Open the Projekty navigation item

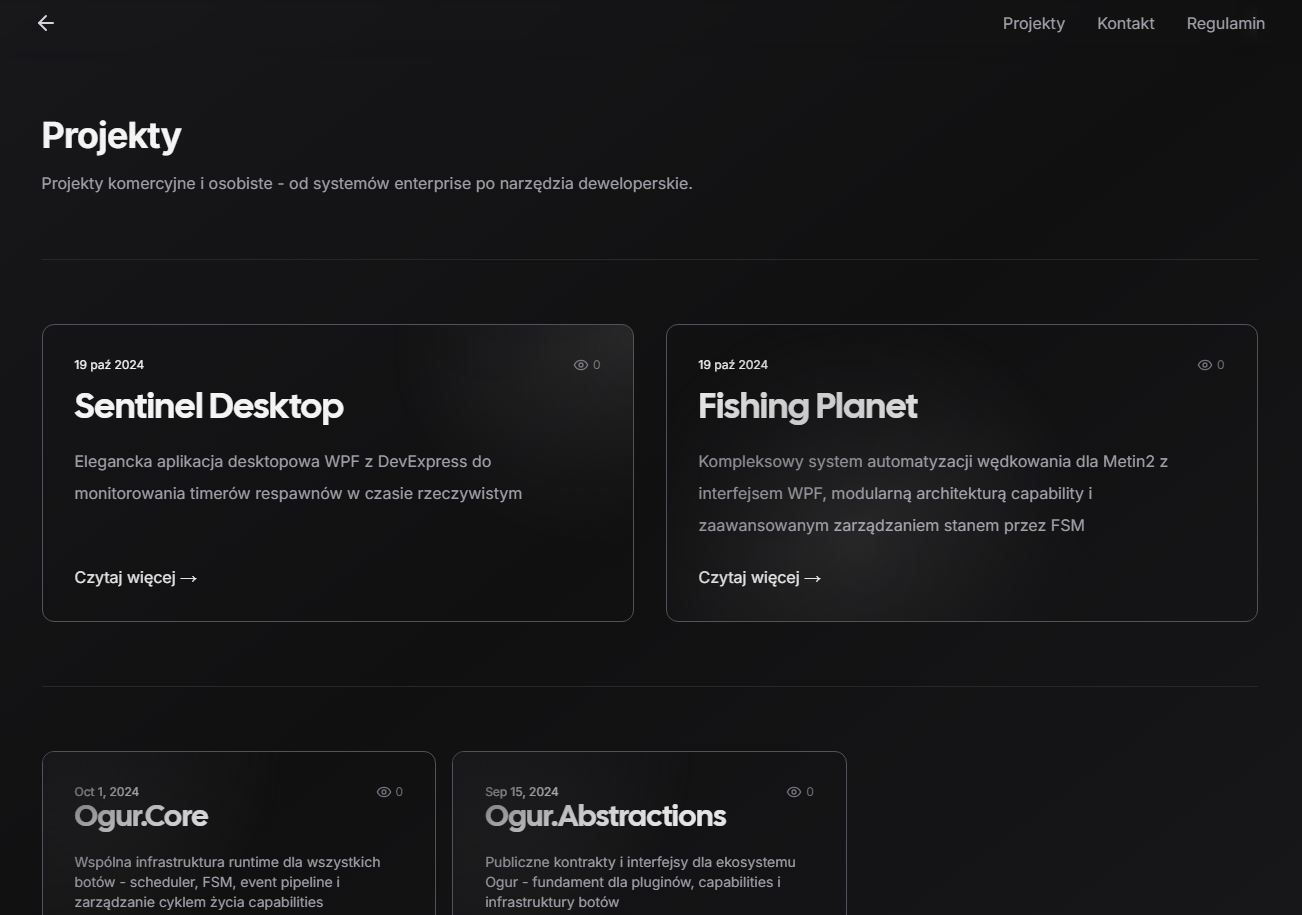point(1033,23)
